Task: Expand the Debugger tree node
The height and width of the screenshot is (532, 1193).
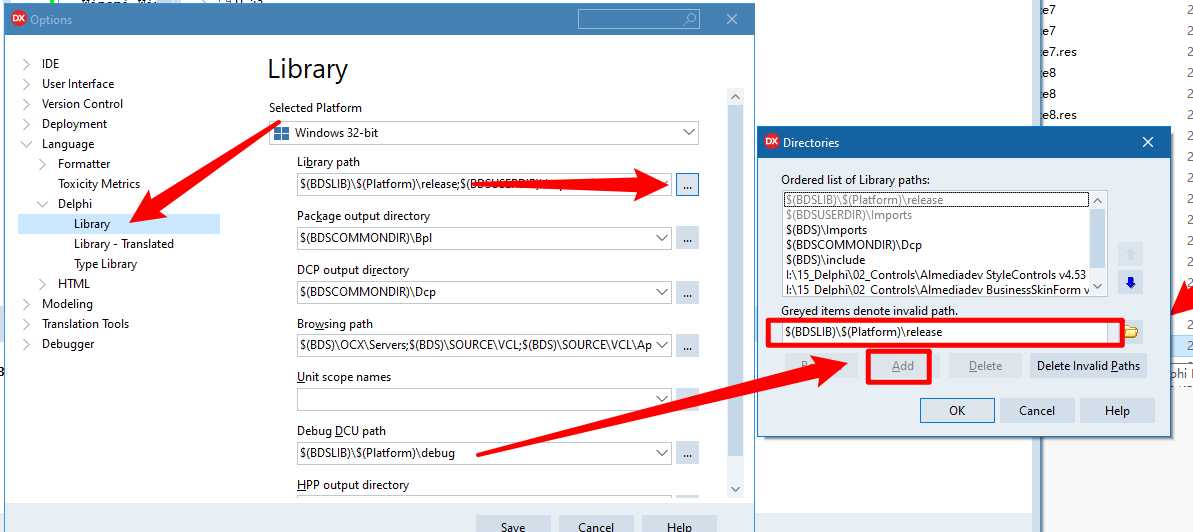Action: coord(27,344)
